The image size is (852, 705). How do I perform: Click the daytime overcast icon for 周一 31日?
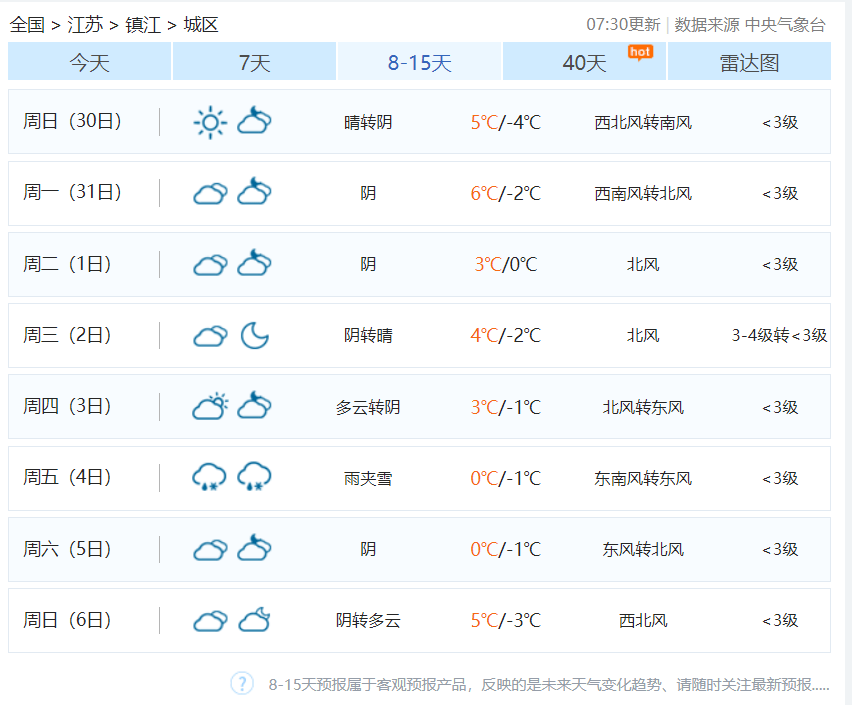(x=210, y=194)
